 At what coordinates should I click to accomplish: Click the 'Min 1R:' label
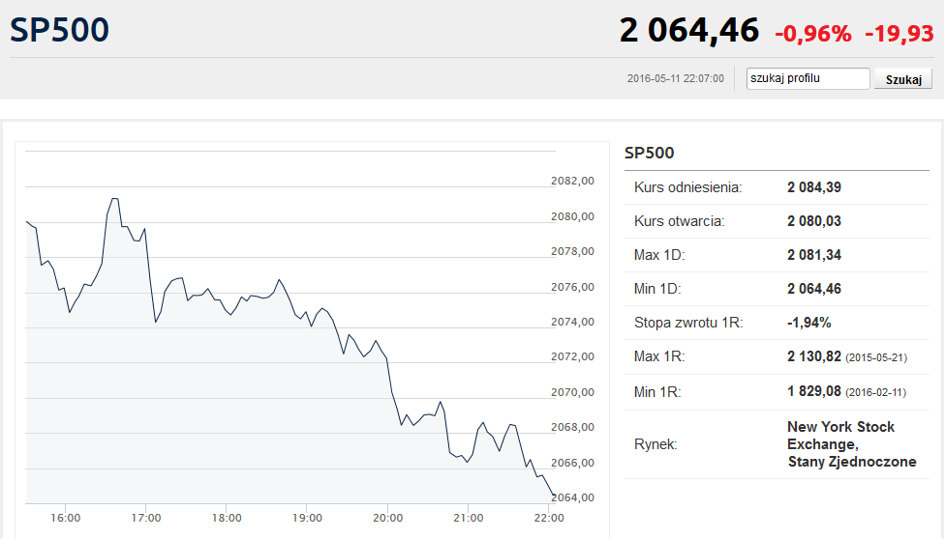click(x=658, y=392)
